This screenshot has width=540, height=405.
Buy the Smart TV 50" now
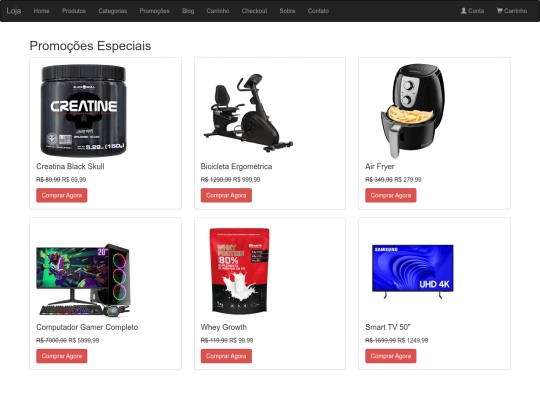click(x=391, y=356)
